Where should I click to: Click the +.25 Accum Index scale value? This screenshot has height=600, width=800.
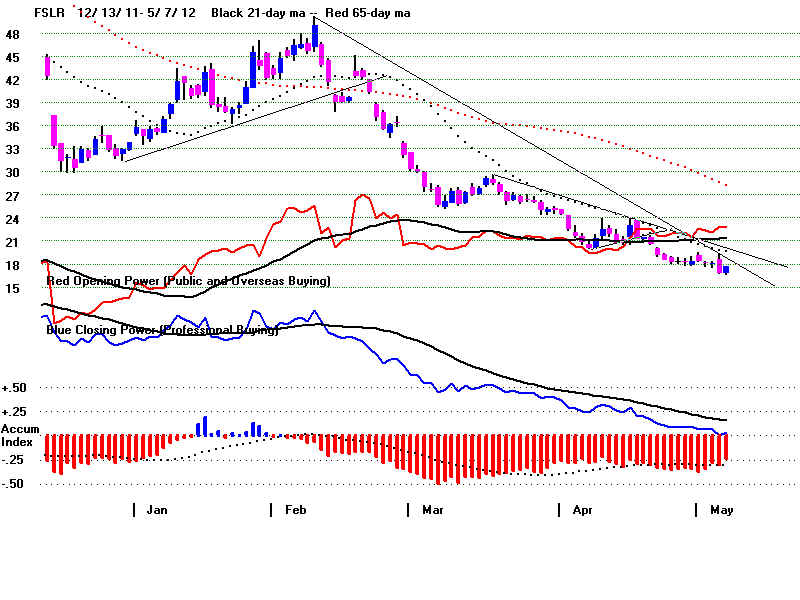pyautogui.click(x=15, y=412)
